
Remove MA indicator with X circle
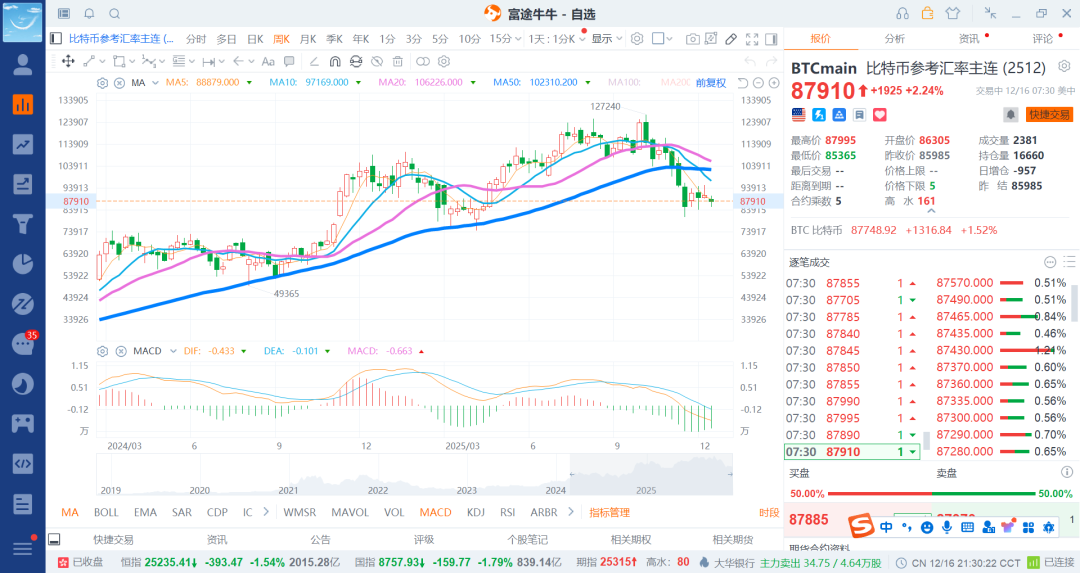119,83
